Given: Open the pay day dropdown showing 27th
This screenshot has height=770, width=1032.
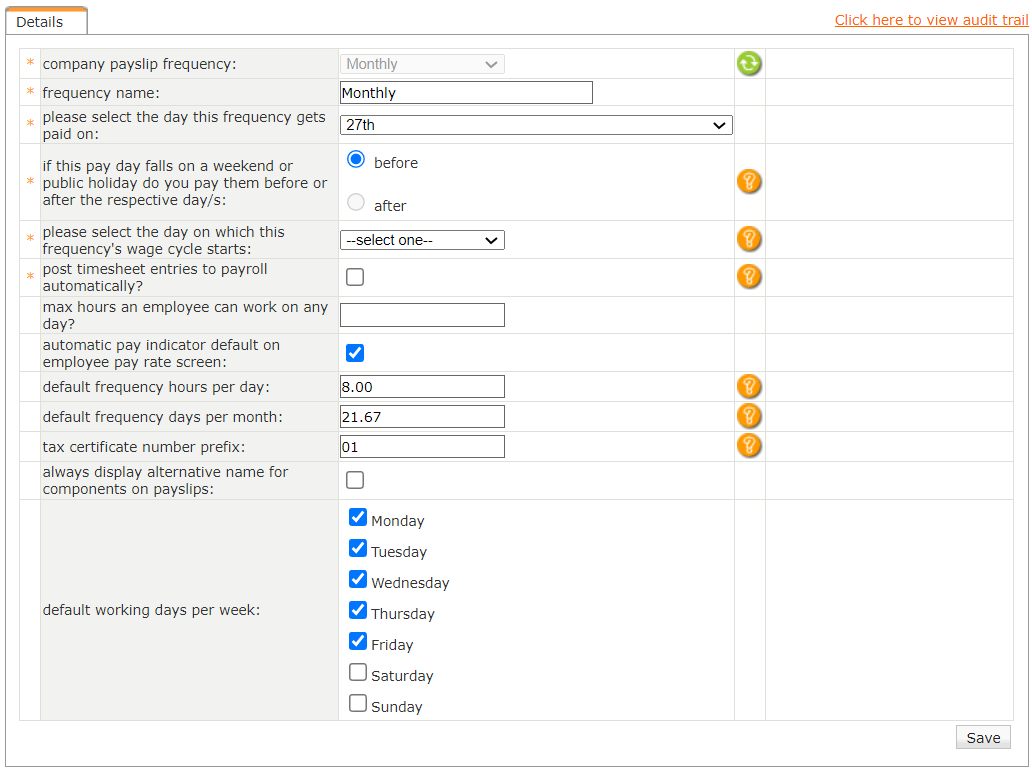Looking at the screenshot, I should 536,125.
